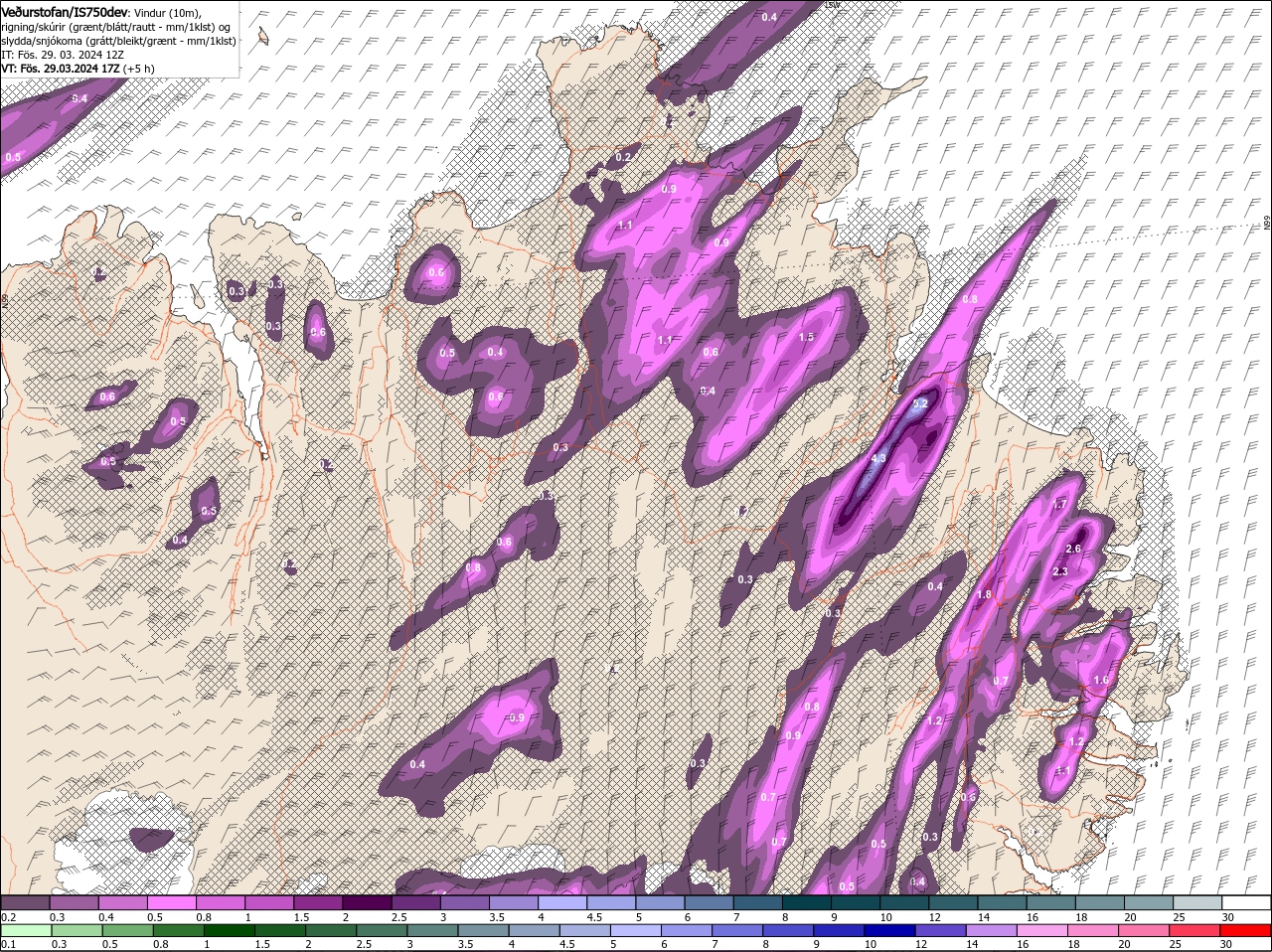This screenshot has width=1272, height=952.
Task: Pick the upper legend swatch between 4 and 4.5
Action: tap(562, 902)
